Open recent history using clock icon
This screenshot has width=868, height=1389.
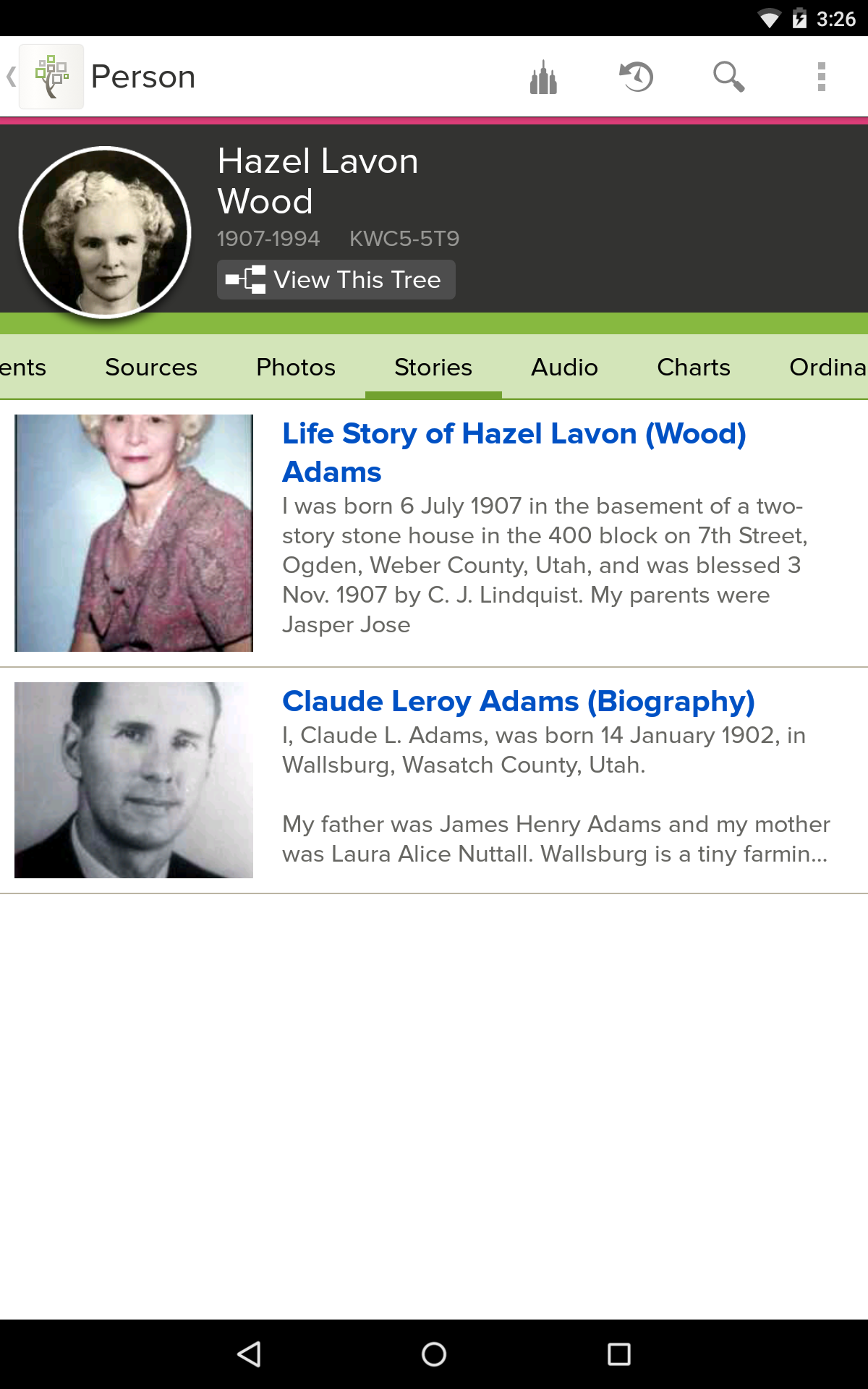[635, 76]
